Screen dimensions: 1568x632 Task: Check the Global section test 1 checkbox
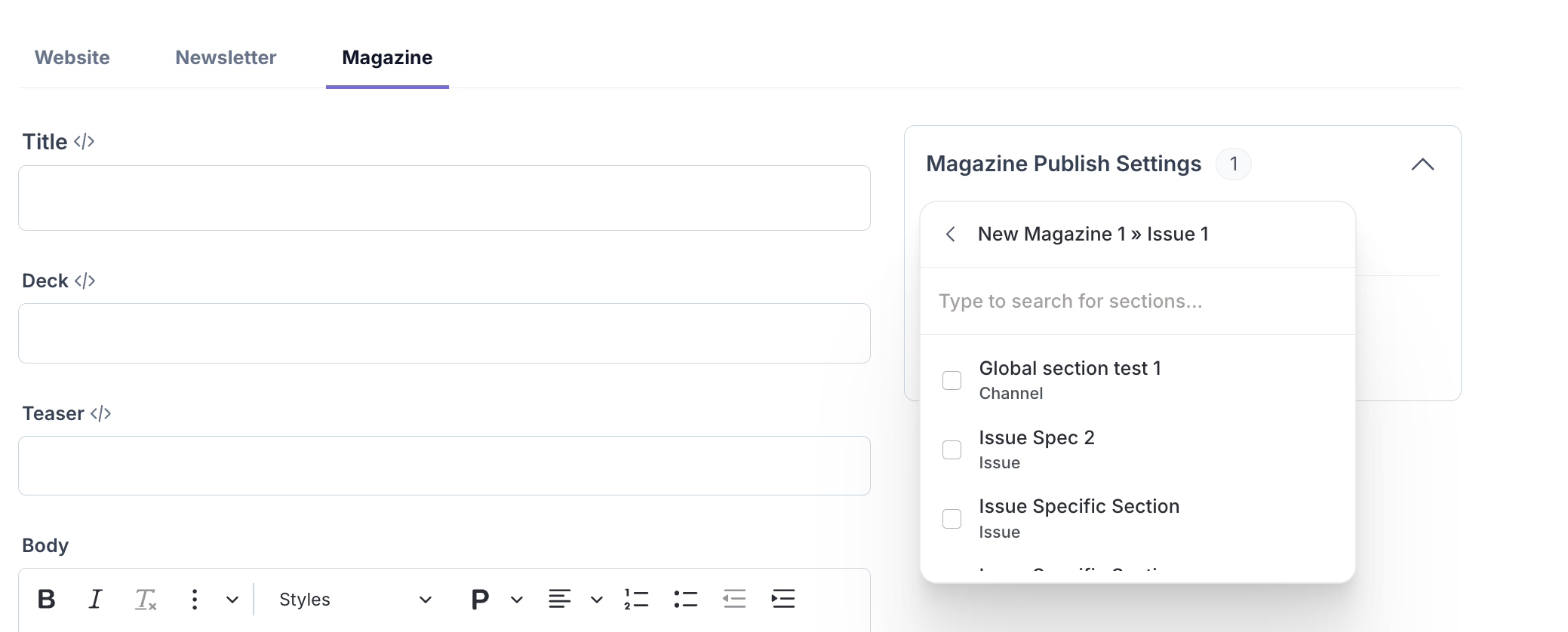[952, 380]
